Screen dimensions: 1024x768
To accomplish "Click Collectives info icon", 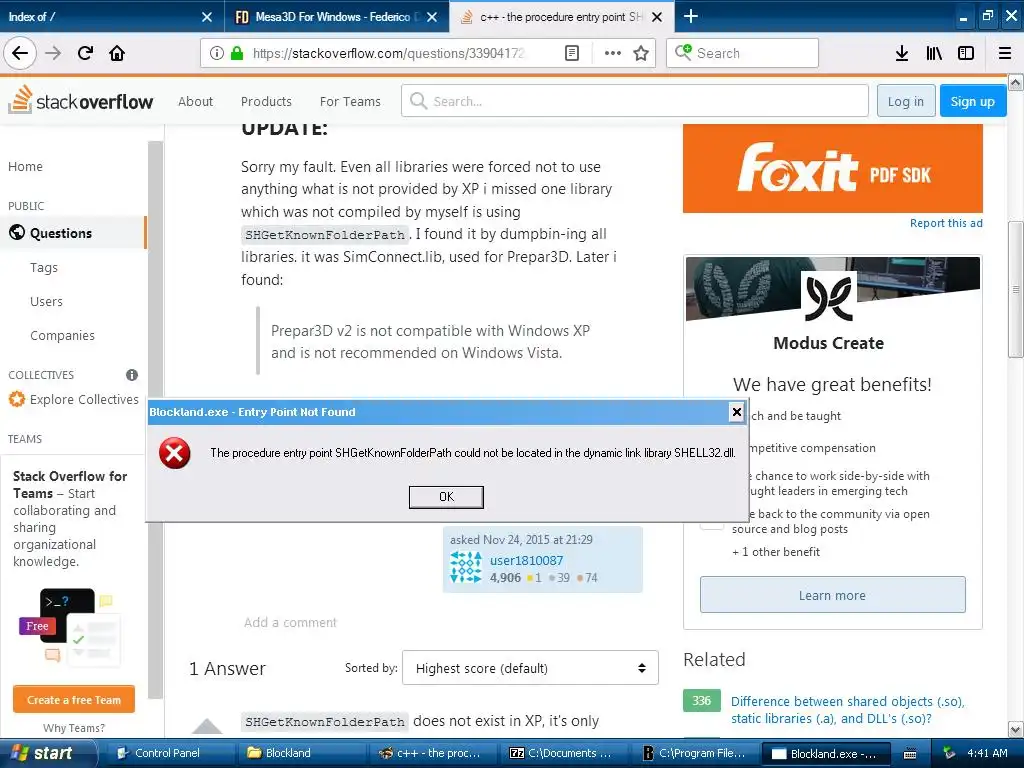I will pyautogui.click(x=132, y=375).
